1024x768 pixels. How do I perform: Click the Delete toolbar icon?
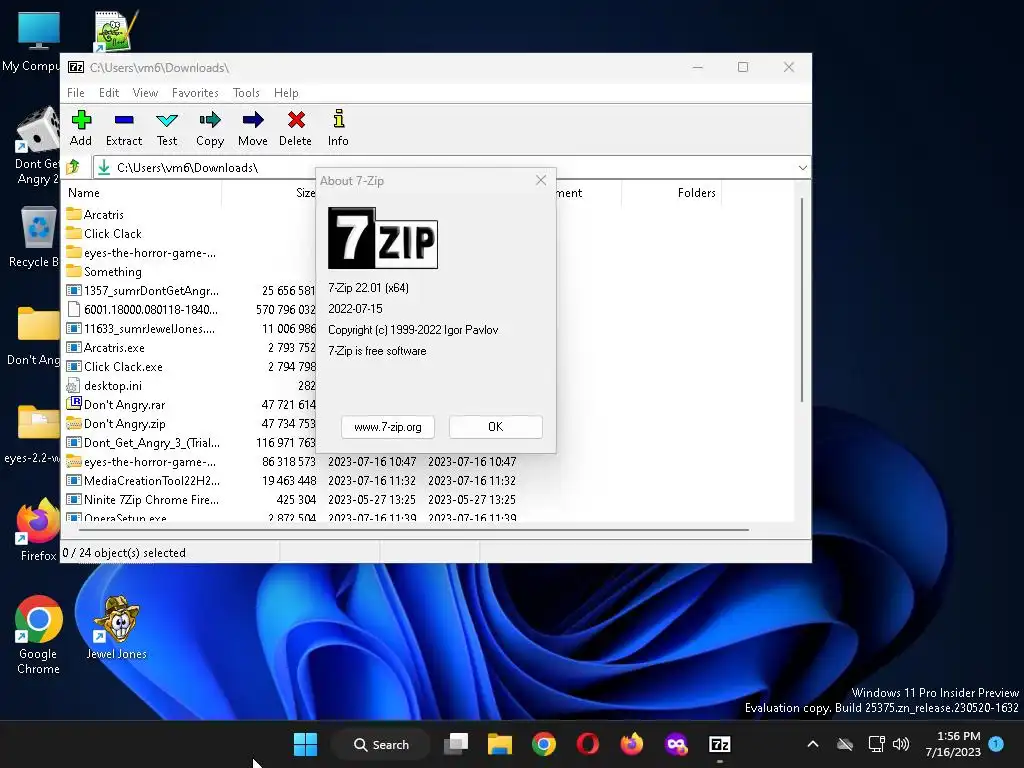tap(296, 128)
